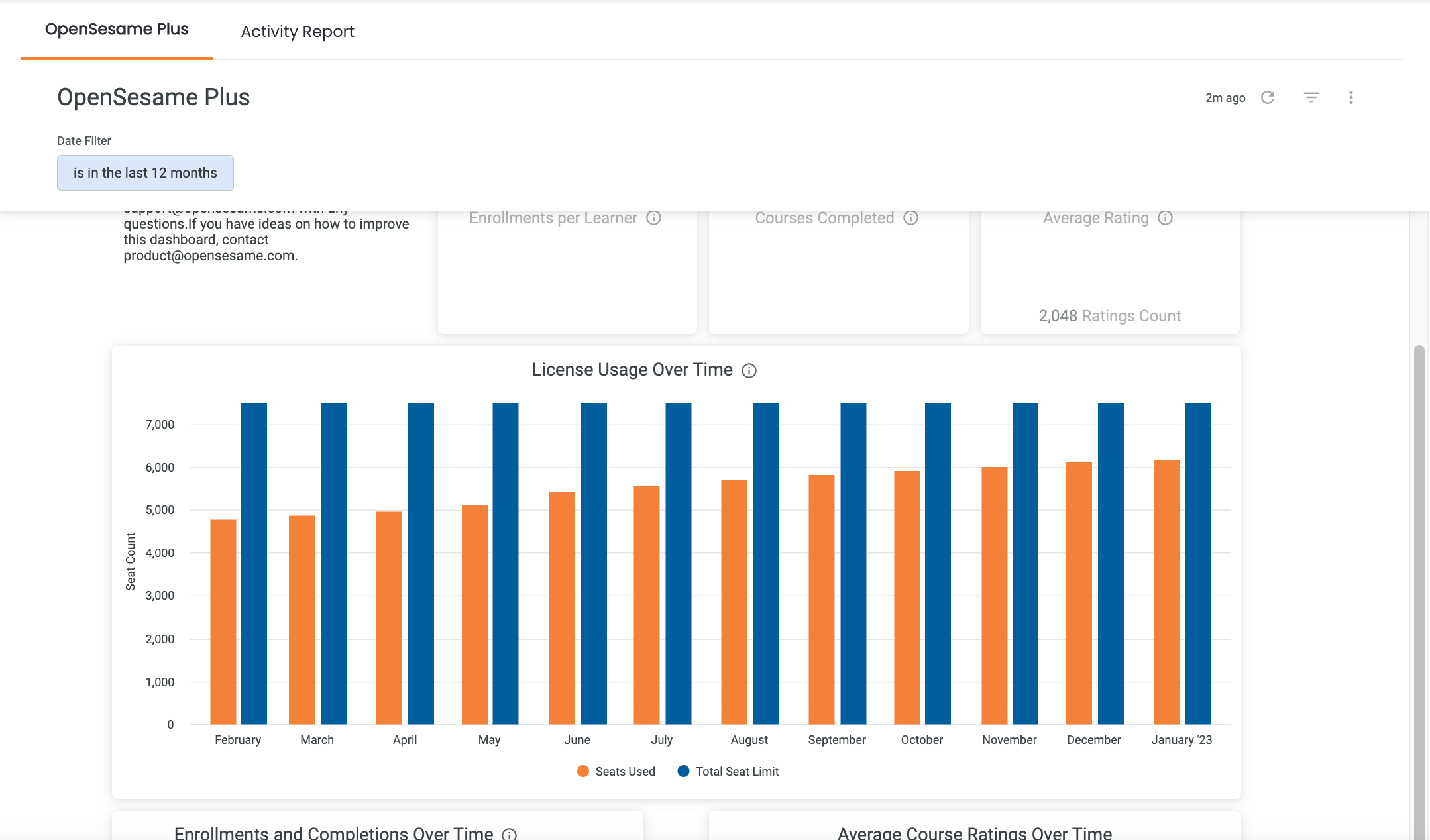
Task: Select January '23 Seats Used orange bar
Action: click(x=1166, y=592)
